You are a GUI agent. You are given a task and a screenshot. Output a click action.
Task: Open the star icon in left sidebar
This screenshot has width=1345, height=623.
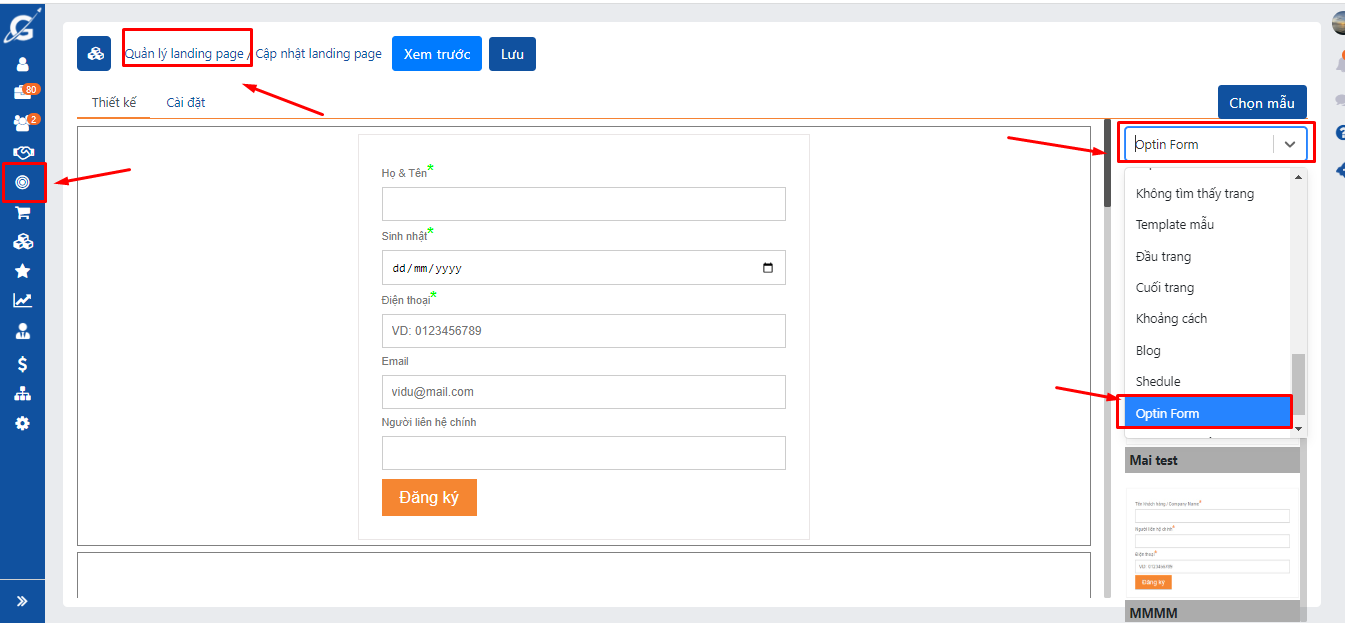point(22,271)
